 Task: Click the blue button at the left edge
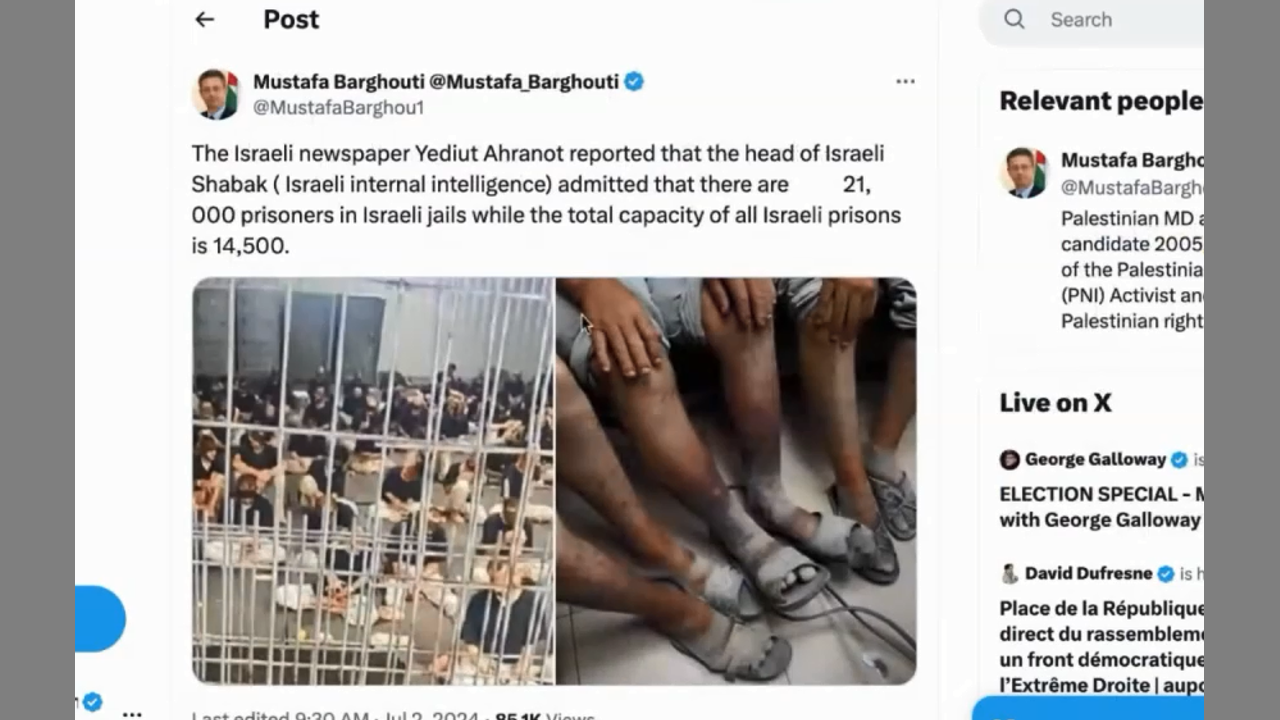100,619
